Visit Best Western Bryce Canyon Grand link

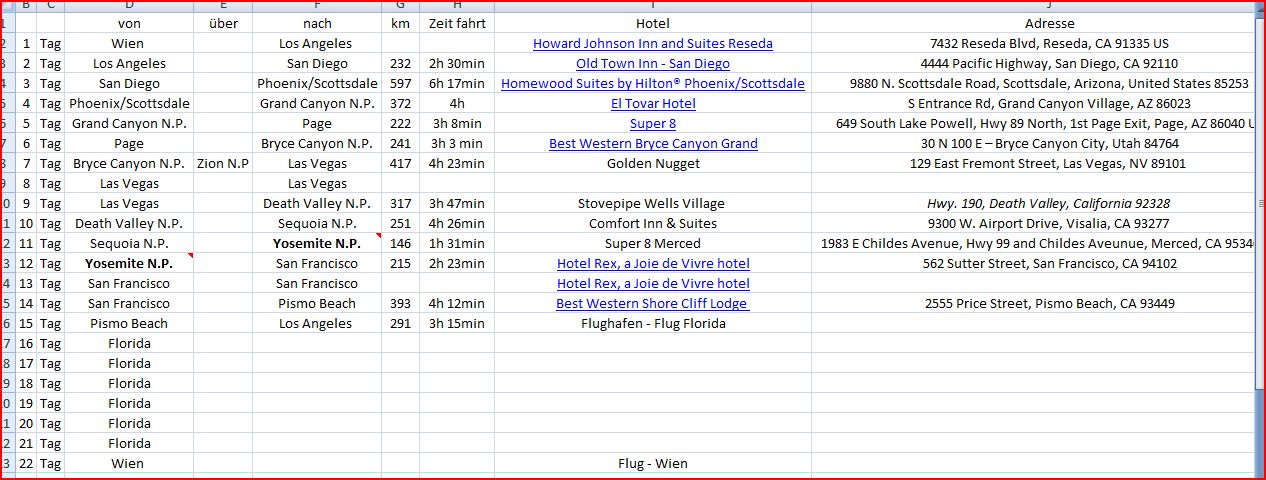(652, 144)
